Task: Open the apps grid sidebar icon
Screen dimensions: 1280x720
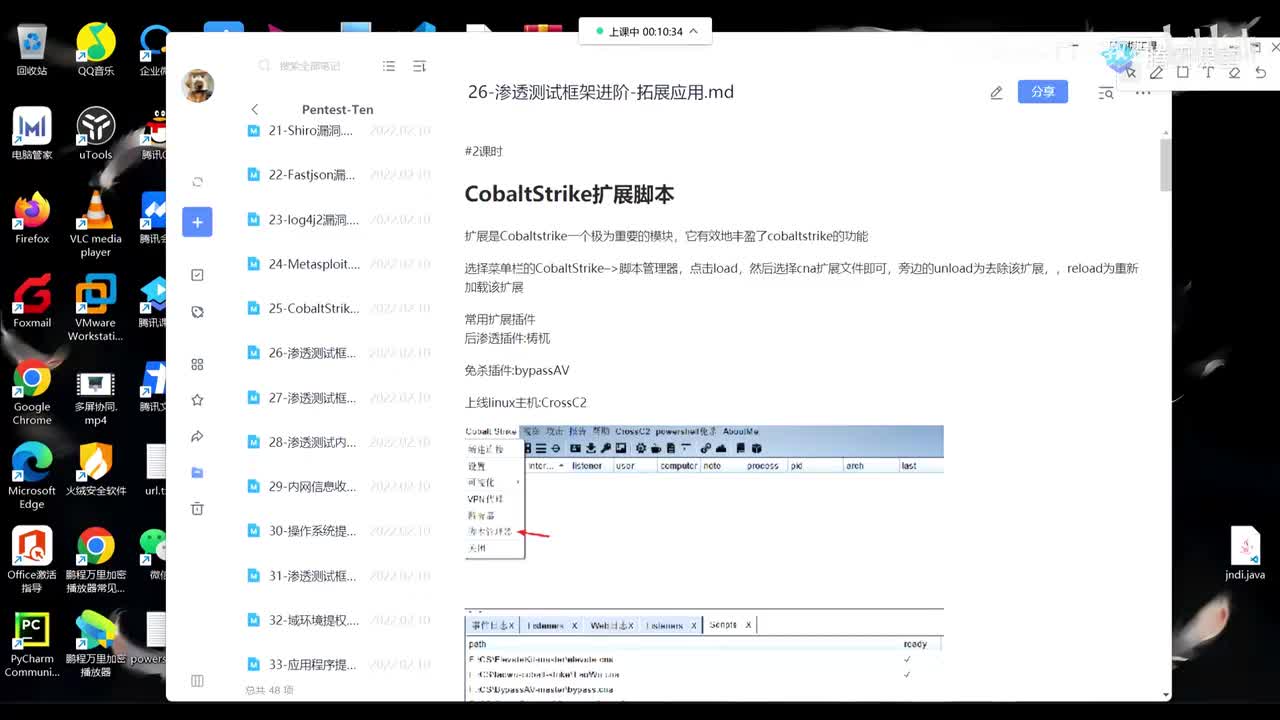Action: (197, 364)
